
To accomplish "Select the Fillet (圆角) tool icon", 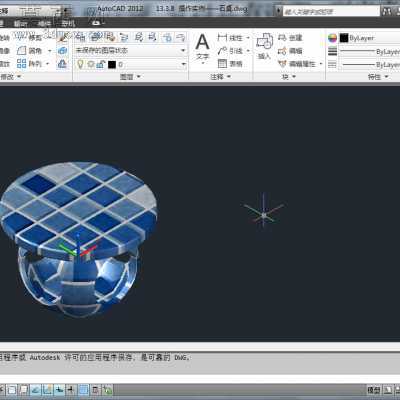I will pyautogui.click(x=22, y=51).
